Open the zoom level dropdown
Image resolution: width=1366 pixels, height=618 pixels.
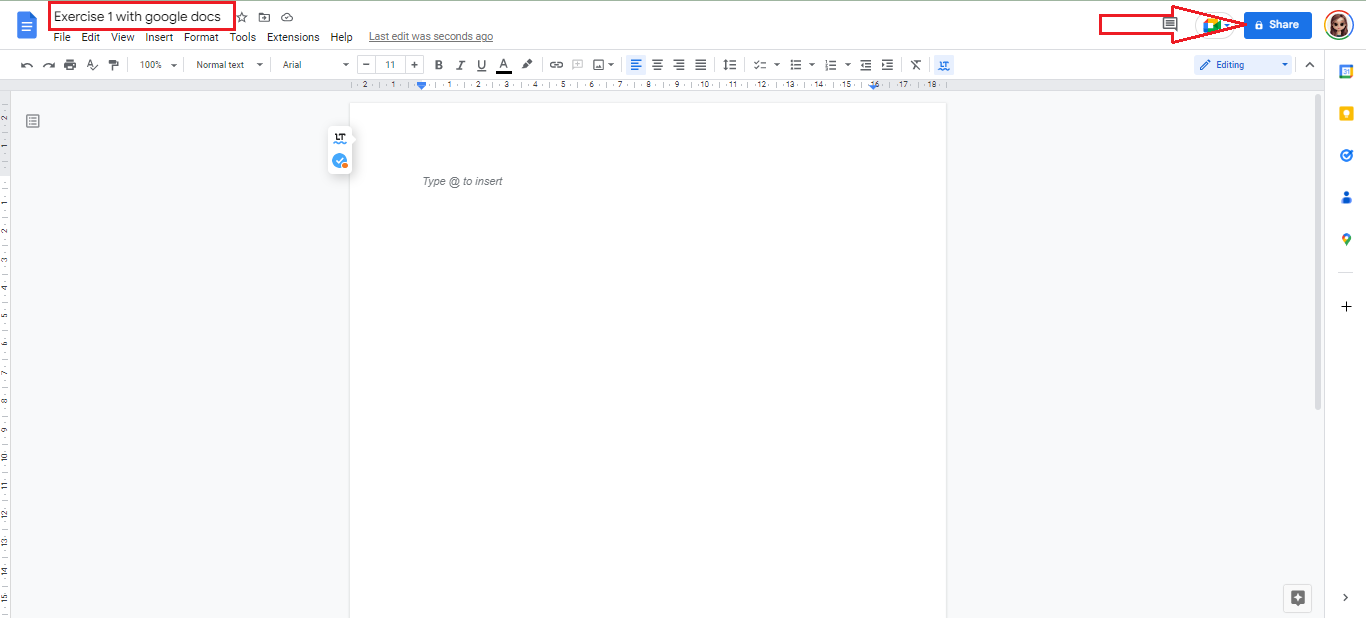pyautogui.click(x=158, y=65)
